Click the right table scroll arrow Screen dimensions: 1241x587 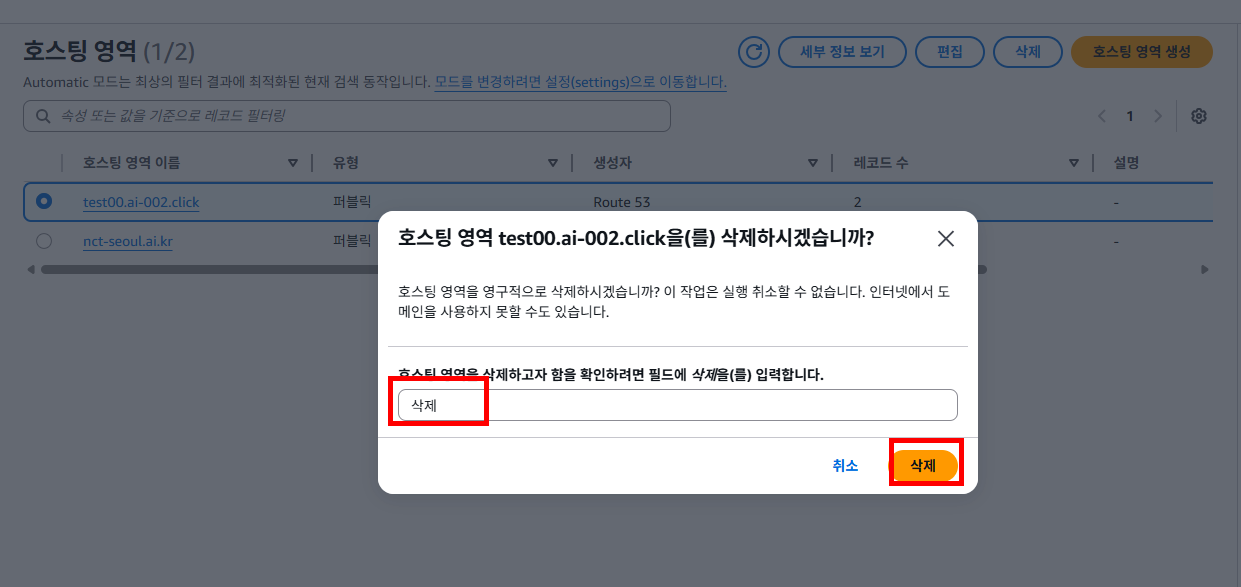1207,268
